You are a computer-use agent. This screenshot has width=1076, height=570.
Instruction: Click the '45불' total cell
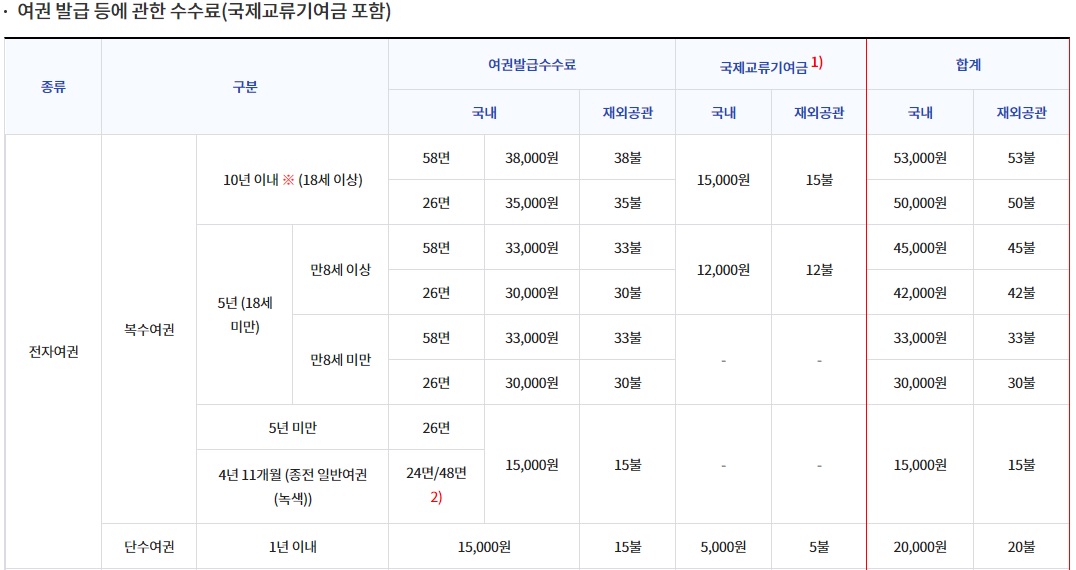1021,247
